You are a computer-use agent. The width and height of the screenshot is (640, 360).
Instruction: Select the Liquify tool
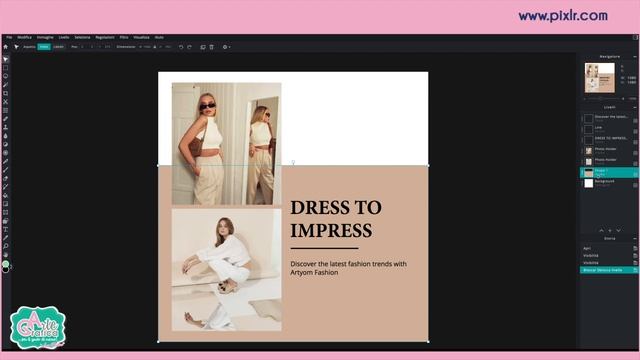[5, 111]
